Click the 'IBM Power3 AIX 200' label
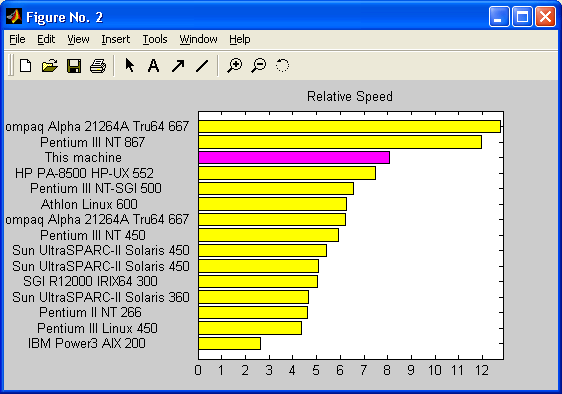This screenshot has height=394, width=562. click(x=87, y=343)
